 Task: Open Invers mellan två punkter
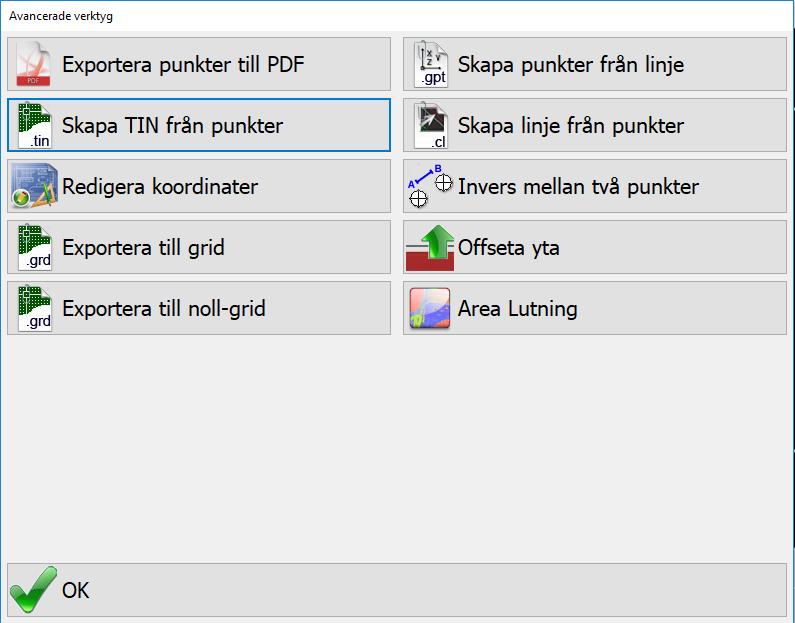(x=578, y=187)
